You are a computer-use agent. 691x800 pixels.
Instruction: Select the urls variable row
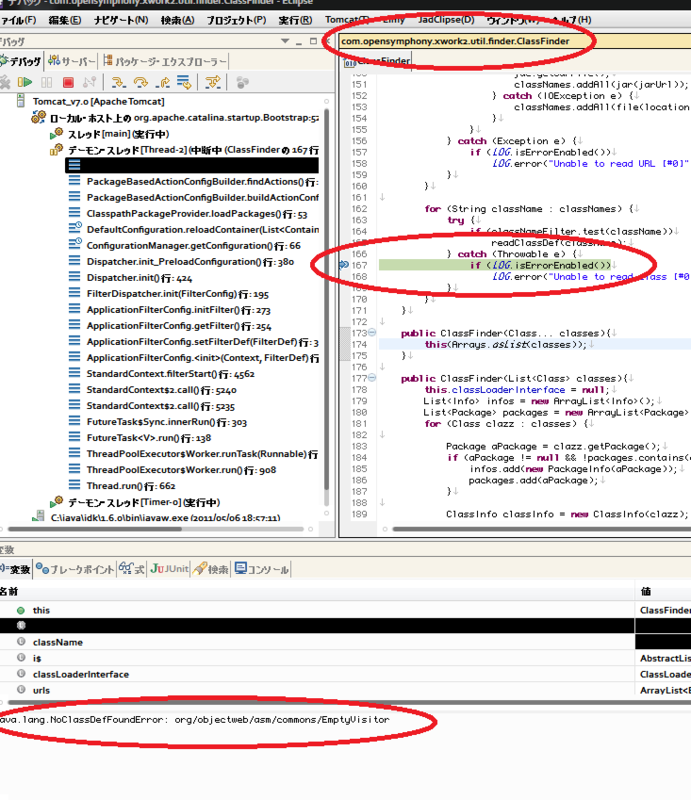click(x=346, y=690)
